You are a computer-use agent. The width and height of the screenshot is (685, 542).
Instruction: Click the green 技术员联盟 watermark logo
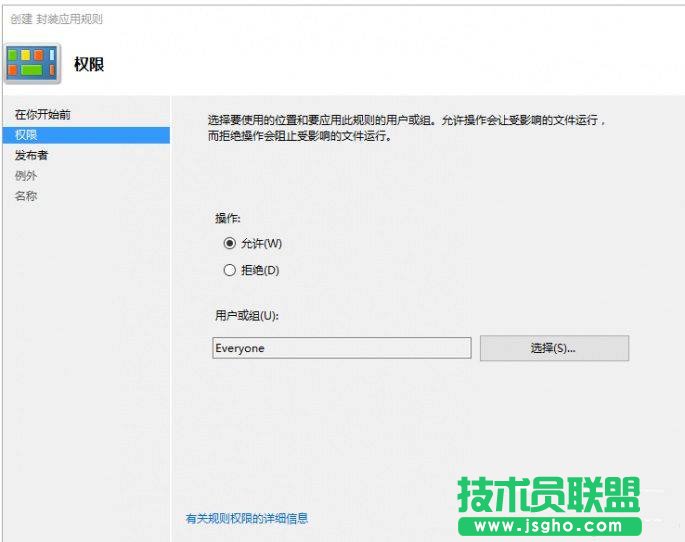point(548,495)
